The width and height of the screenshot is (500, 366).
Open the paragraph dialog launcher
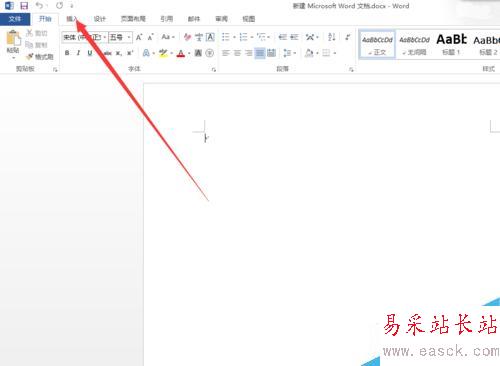pyautogui.click(x=351, y=69)
